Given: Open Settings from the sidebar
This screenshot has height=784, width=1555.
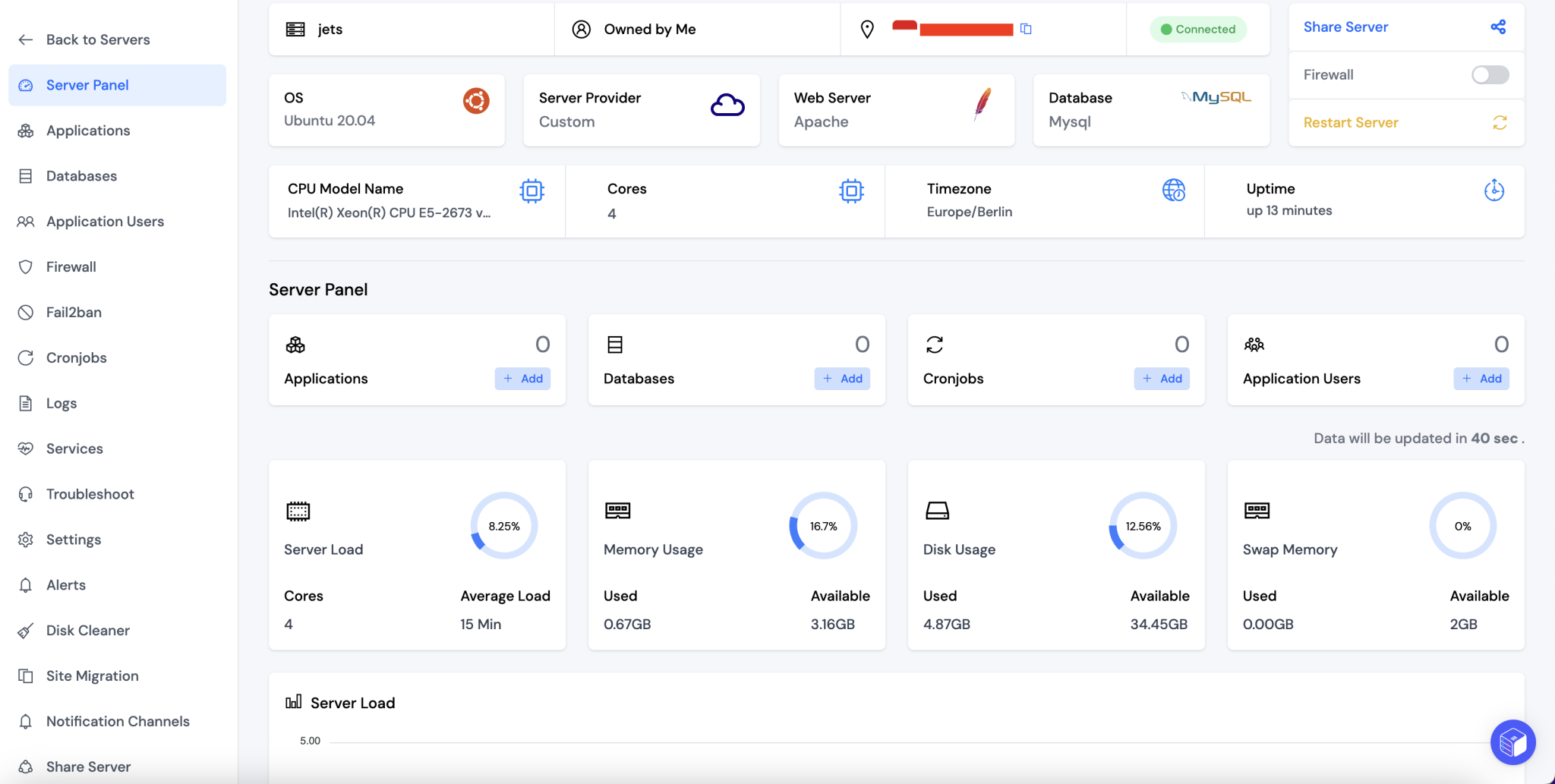Looking at the screenshot, I should pos(73,539).
